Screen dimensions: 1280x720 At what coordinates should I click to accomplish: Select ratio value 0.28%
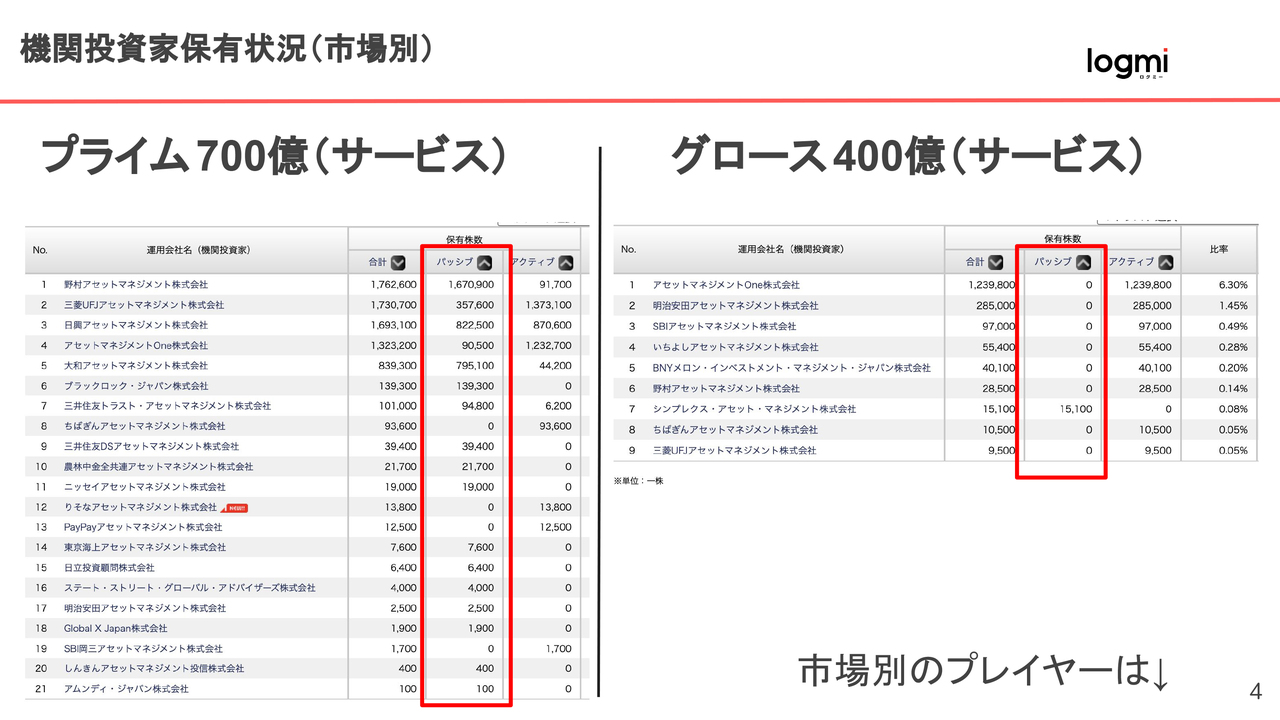click(1232, 347)
